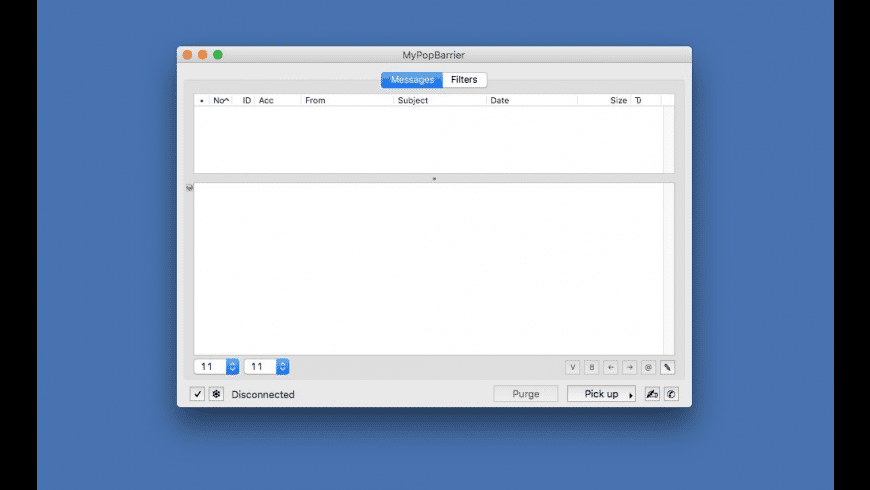Sort messages by the ID column
870x490 pixels.
point(246,100)
